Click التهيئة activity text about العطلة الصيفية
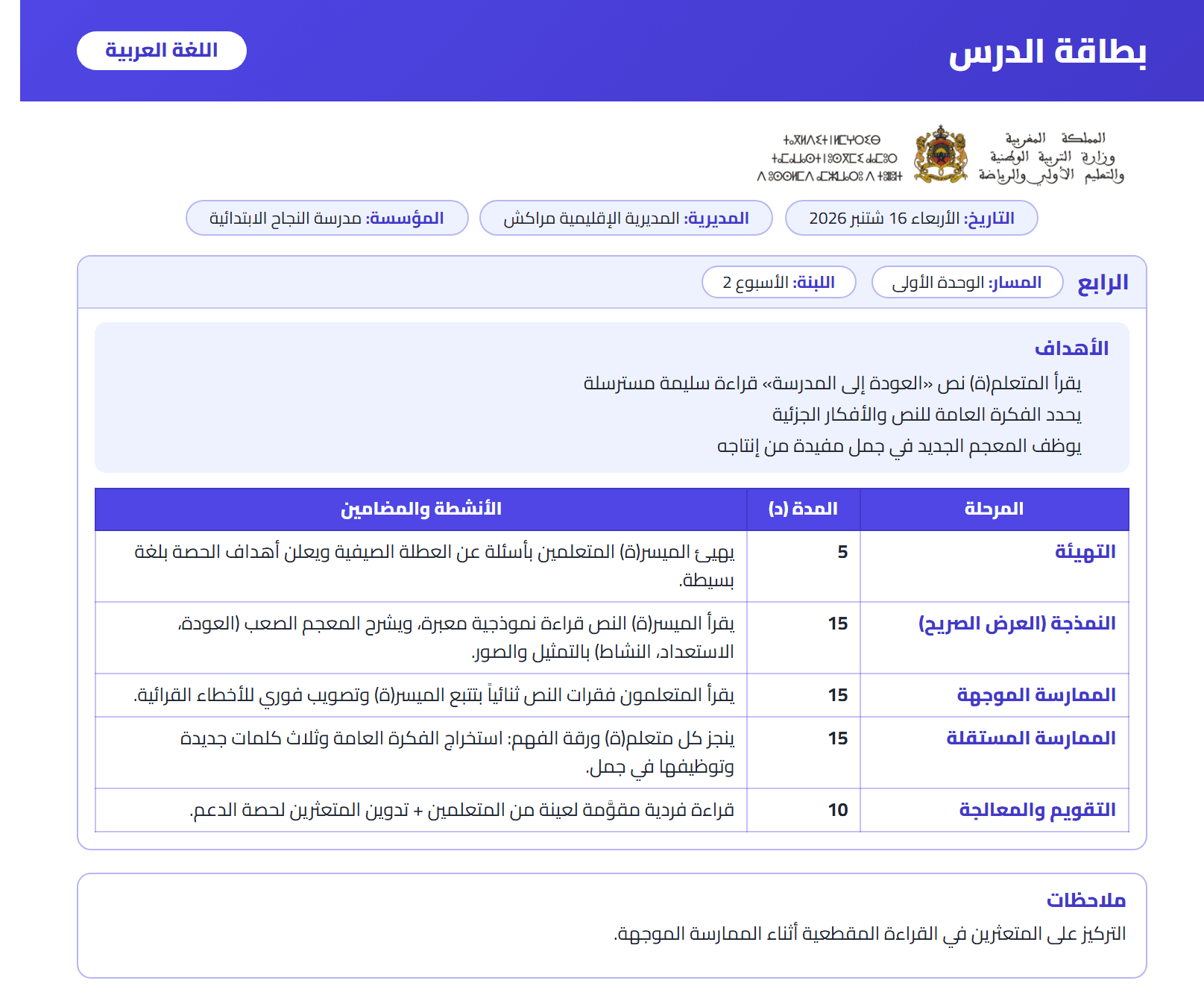The height and width of the screenshot is (995, 1204). click(x=434, y=566)
